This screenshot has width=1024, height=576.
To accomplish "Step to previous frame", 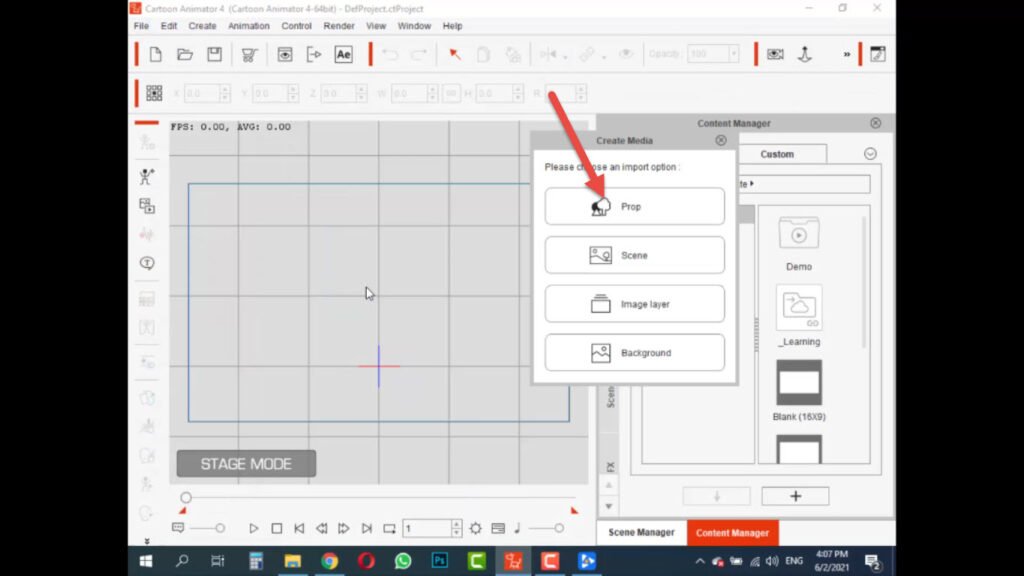I will (x=321, y=528).
